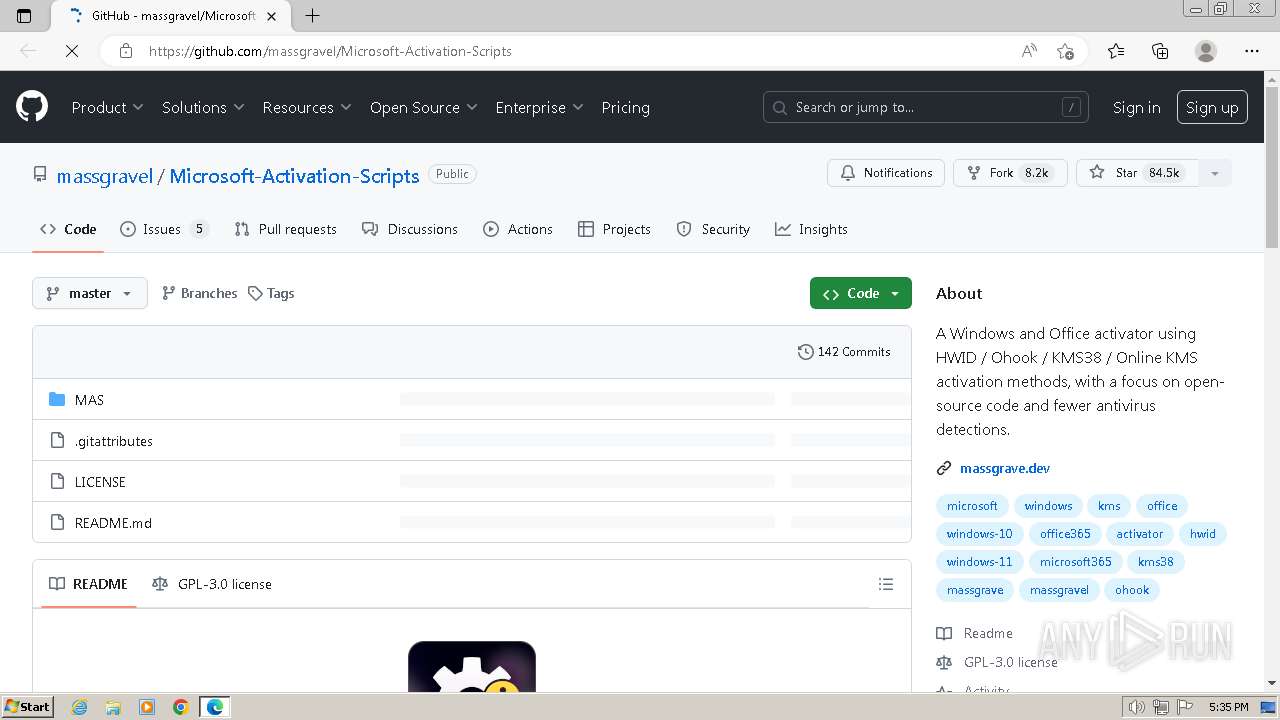Jump to Readme in About sidebar
The image size is (1280, 720).
pyautogui.click(x=976, y=633)
